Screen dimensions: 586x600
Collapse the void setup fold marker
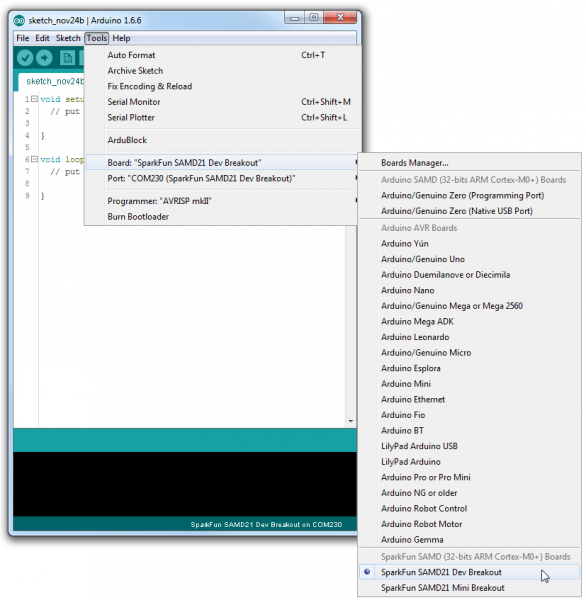pyautogui.click(x=34, y=99)
